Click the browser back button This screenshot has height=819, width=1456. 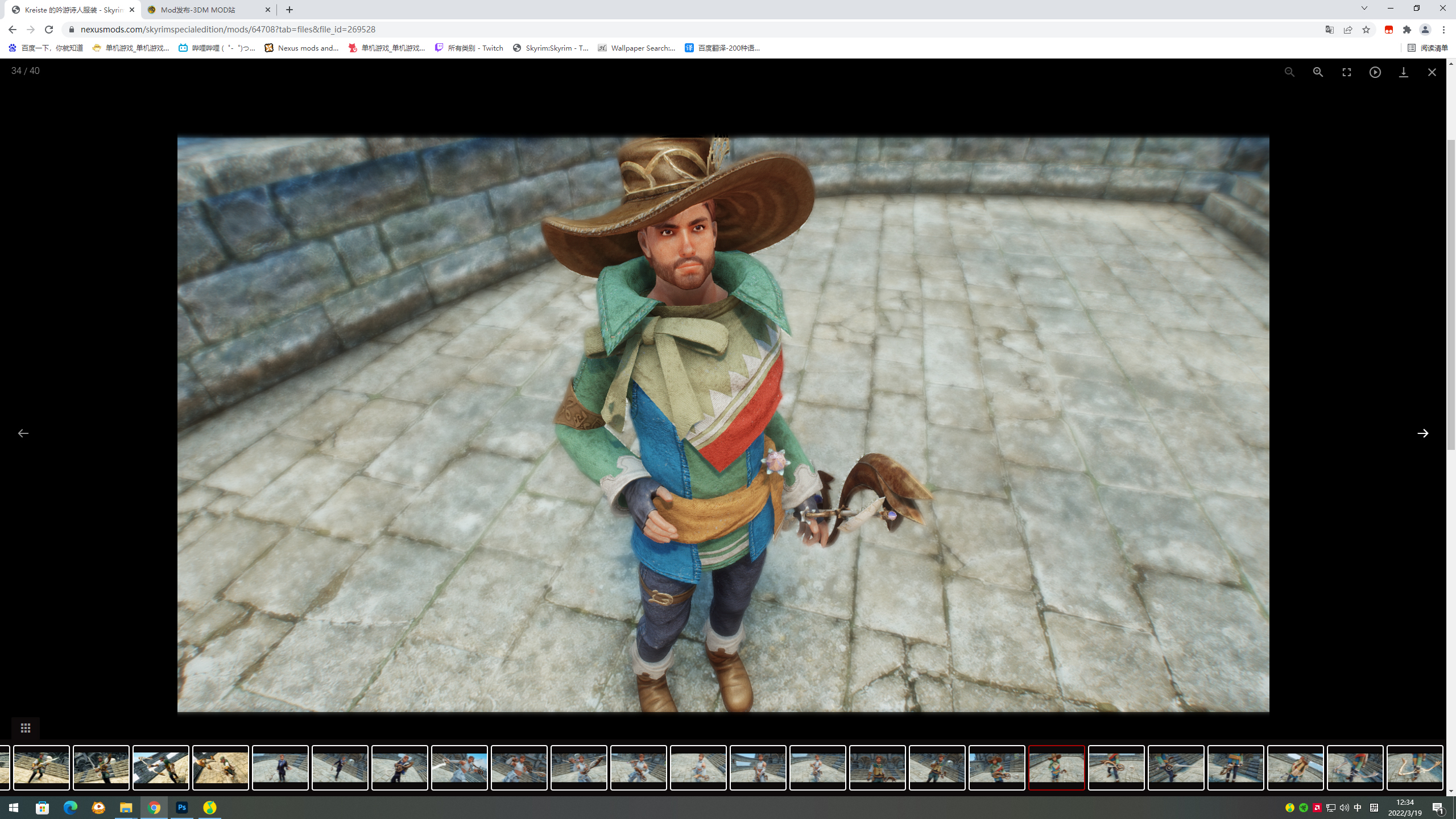click(13, 30)
